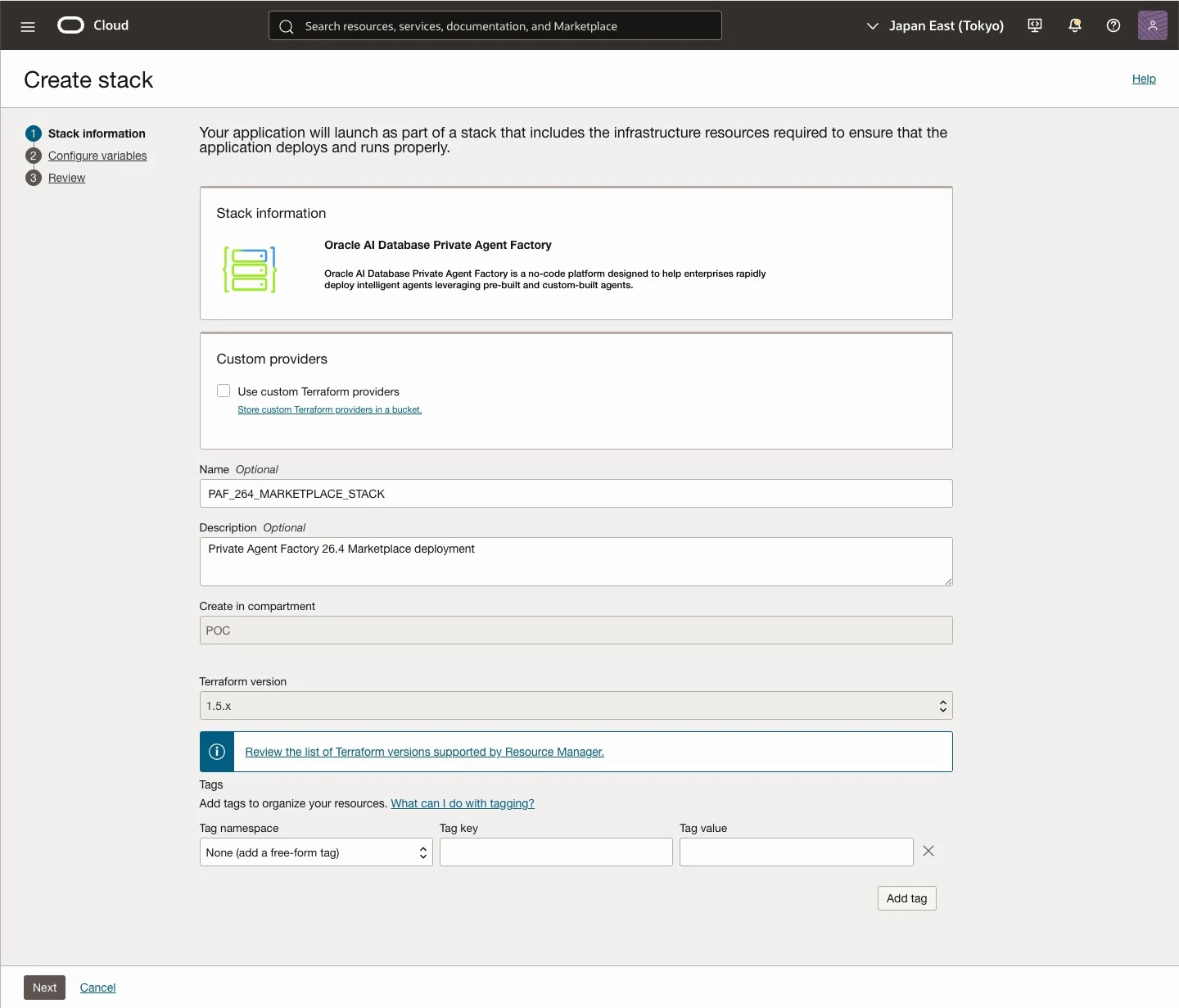
Task: Open the Help link at top right
Action: coord(1144,79)
